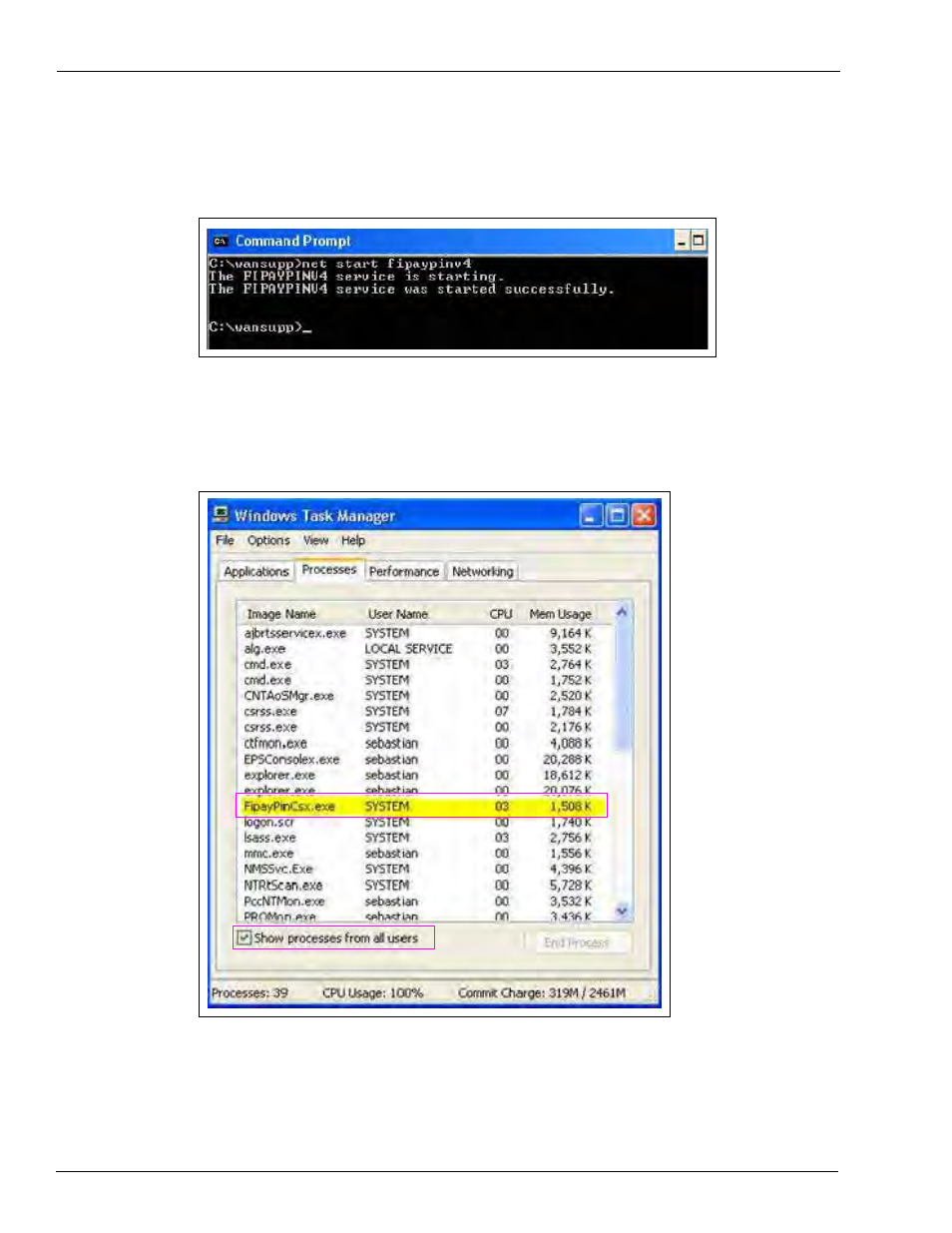Click the CPU Usage: 100% status entry

(372, 993)
